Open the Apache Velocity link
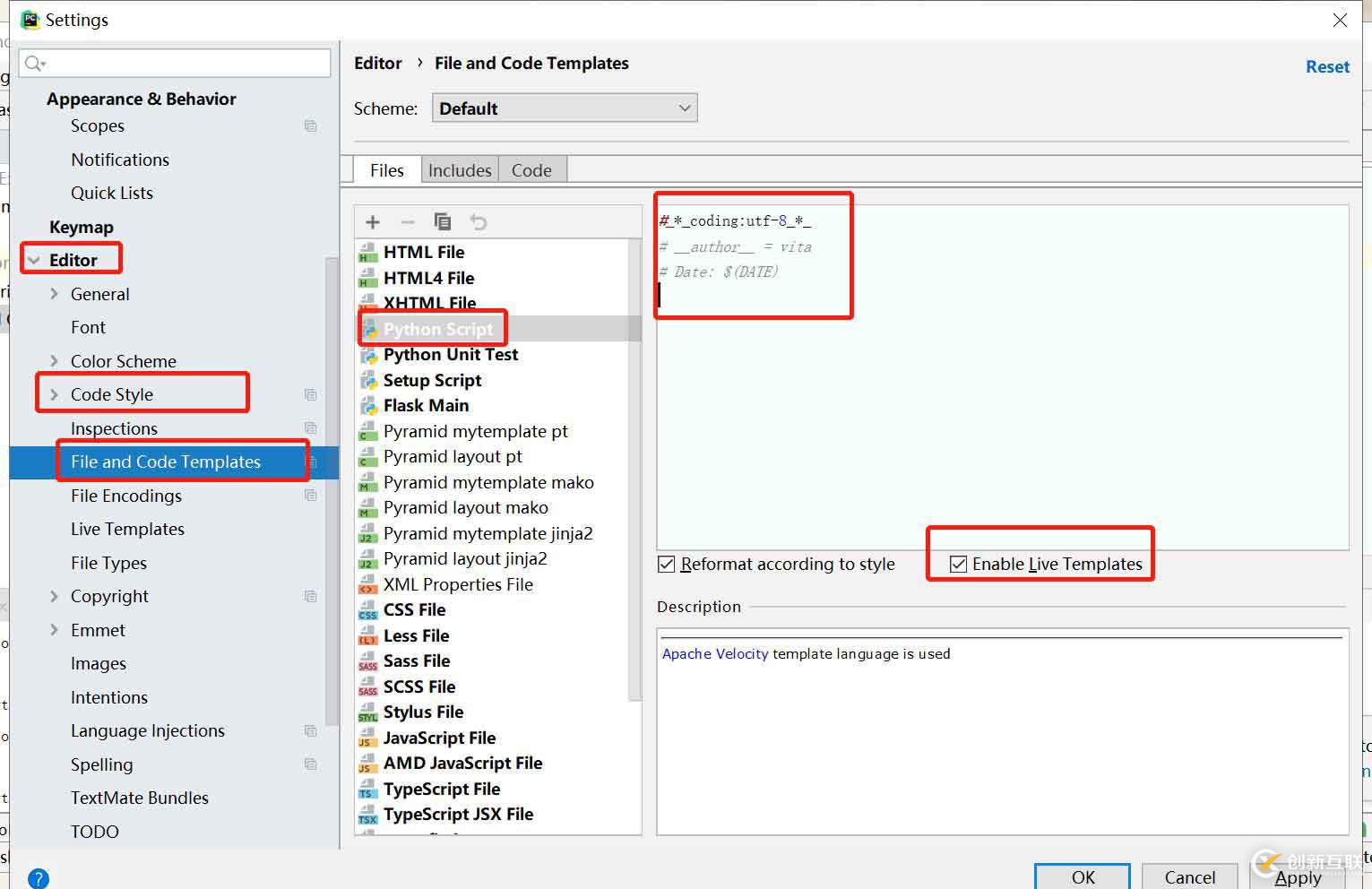This screenshot has width=1372, height=889. pos(715,654)
